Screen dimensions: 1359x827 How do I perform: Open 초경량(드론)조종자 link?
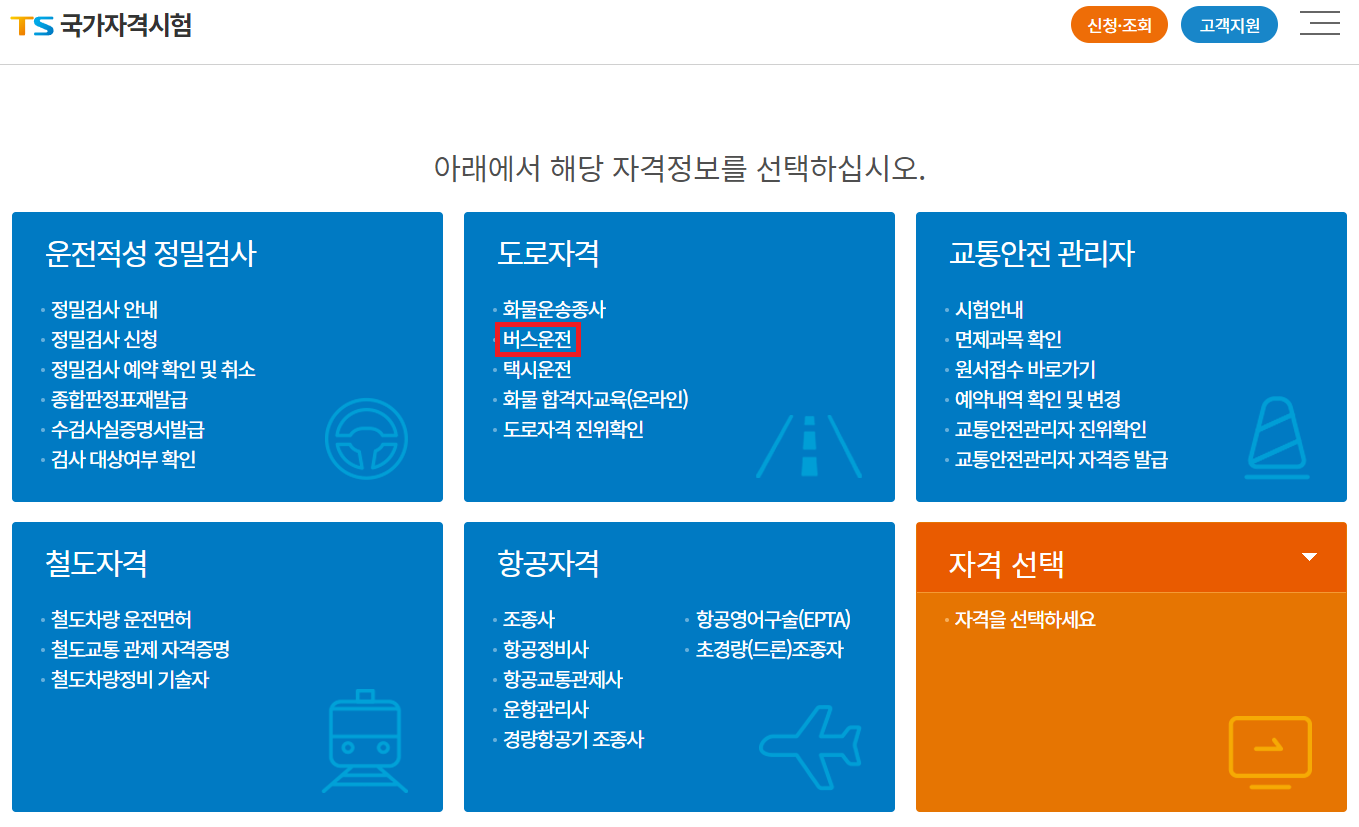click(x=770, y=650)
